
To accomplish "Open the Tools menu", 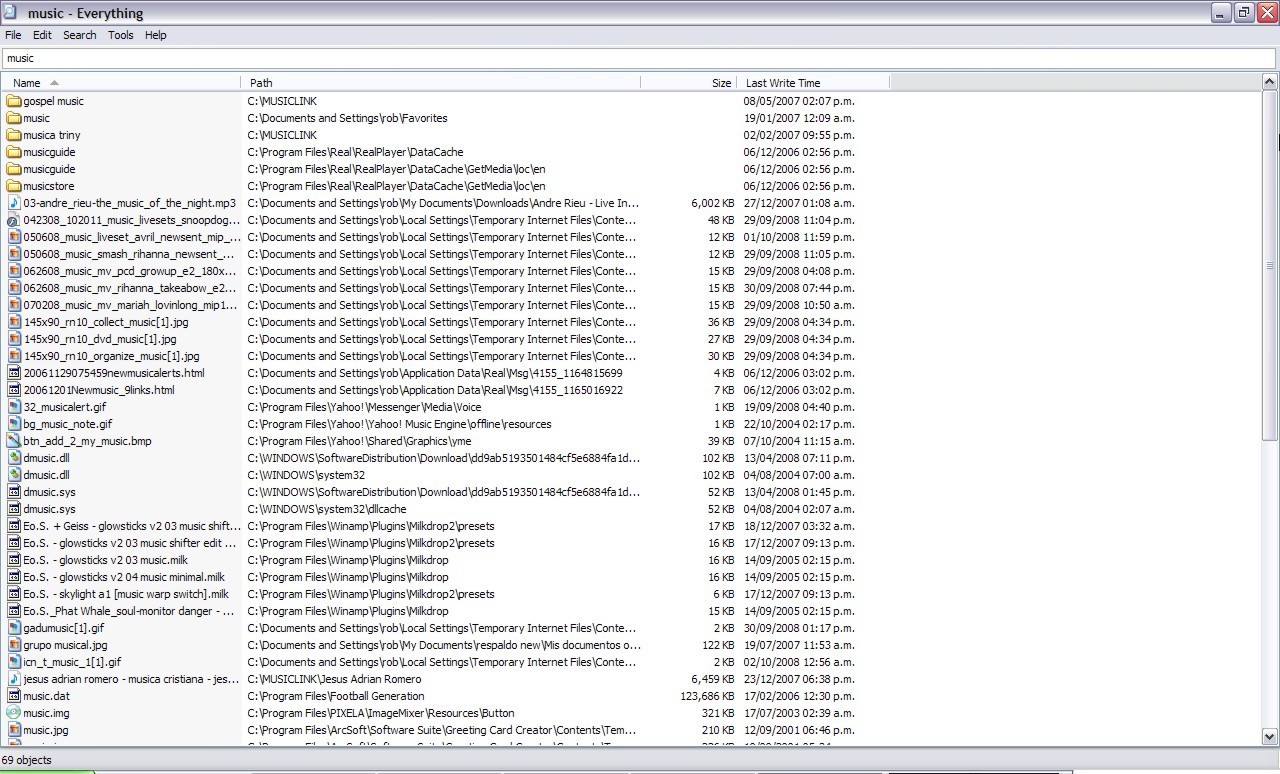I will [x=121, y=35].
